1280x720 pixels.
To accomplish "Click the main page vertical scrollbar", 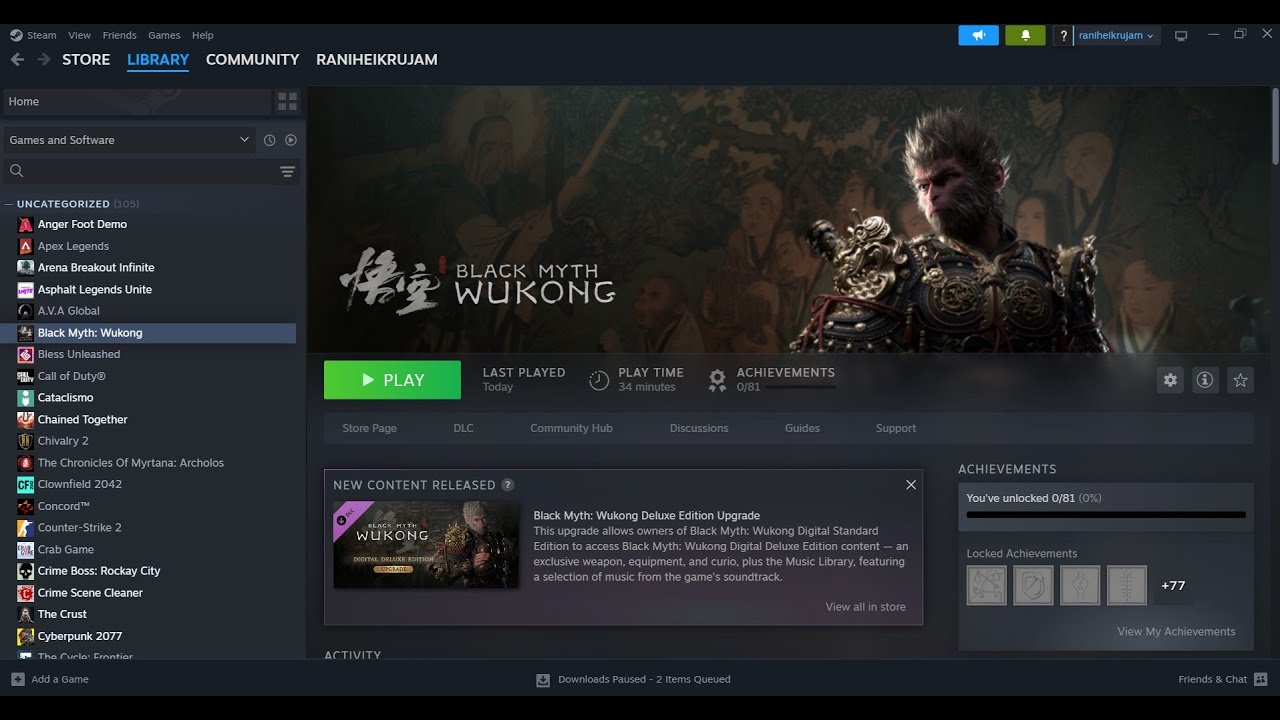I will tap(1275, 125).
